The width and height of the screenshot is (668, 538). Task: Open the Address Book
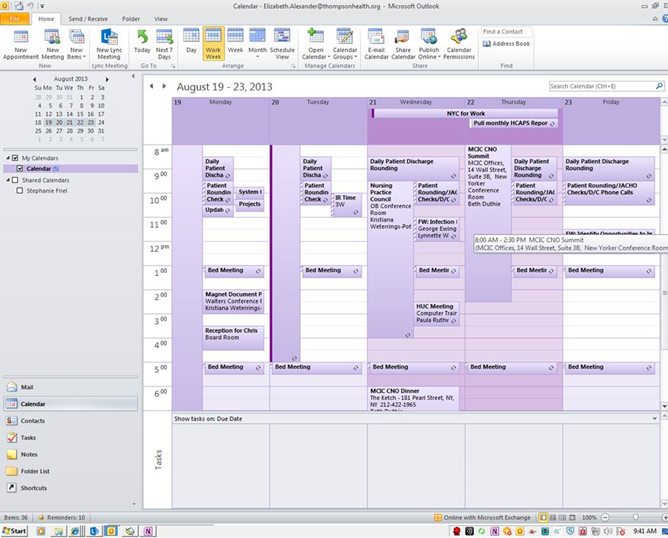506,43
